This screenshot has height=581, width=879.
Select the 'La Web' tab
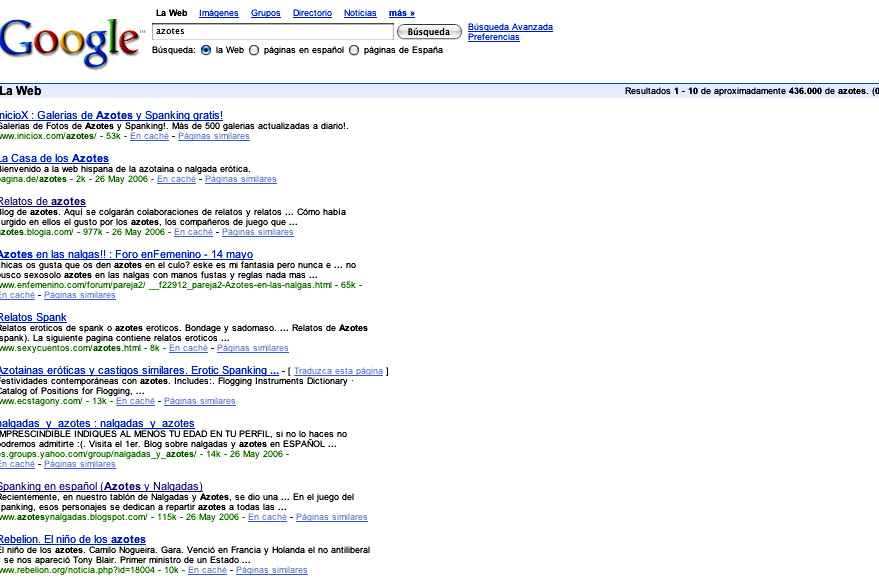pyautogui.click(x=172, y=13)
